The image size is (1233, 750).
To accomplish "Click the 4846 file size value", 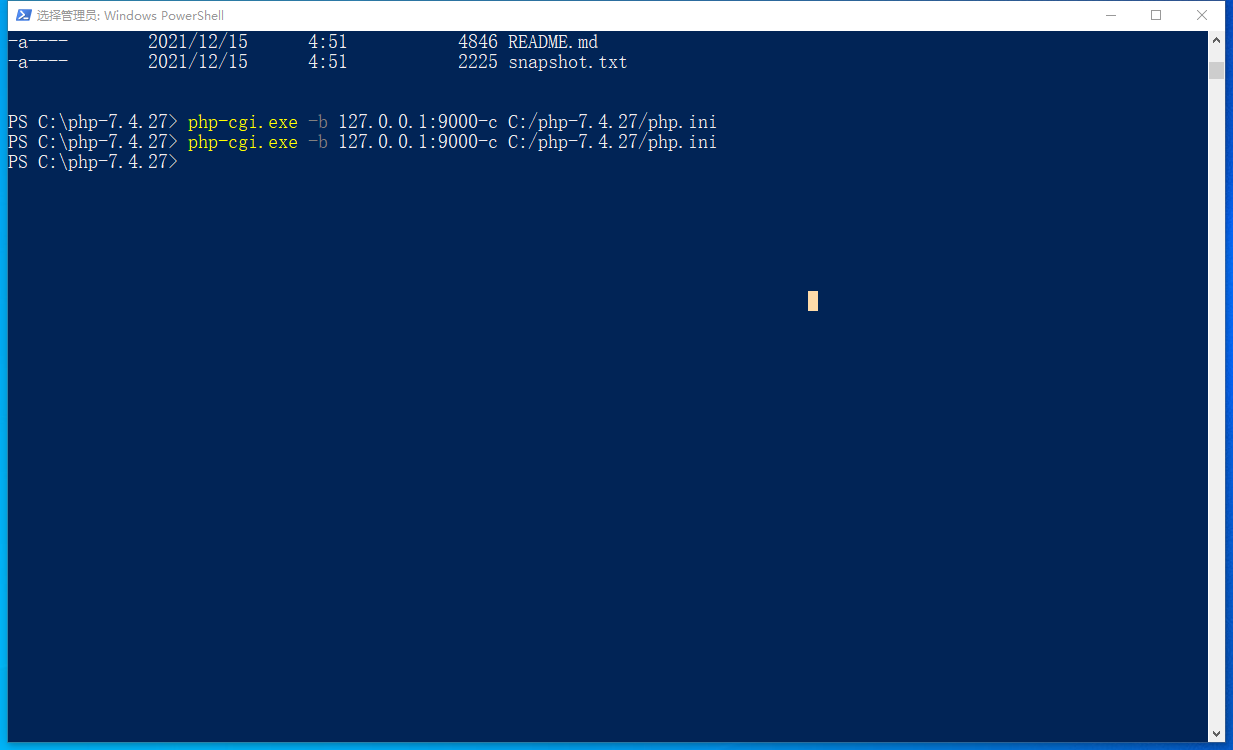I will (x=478, y=42).
